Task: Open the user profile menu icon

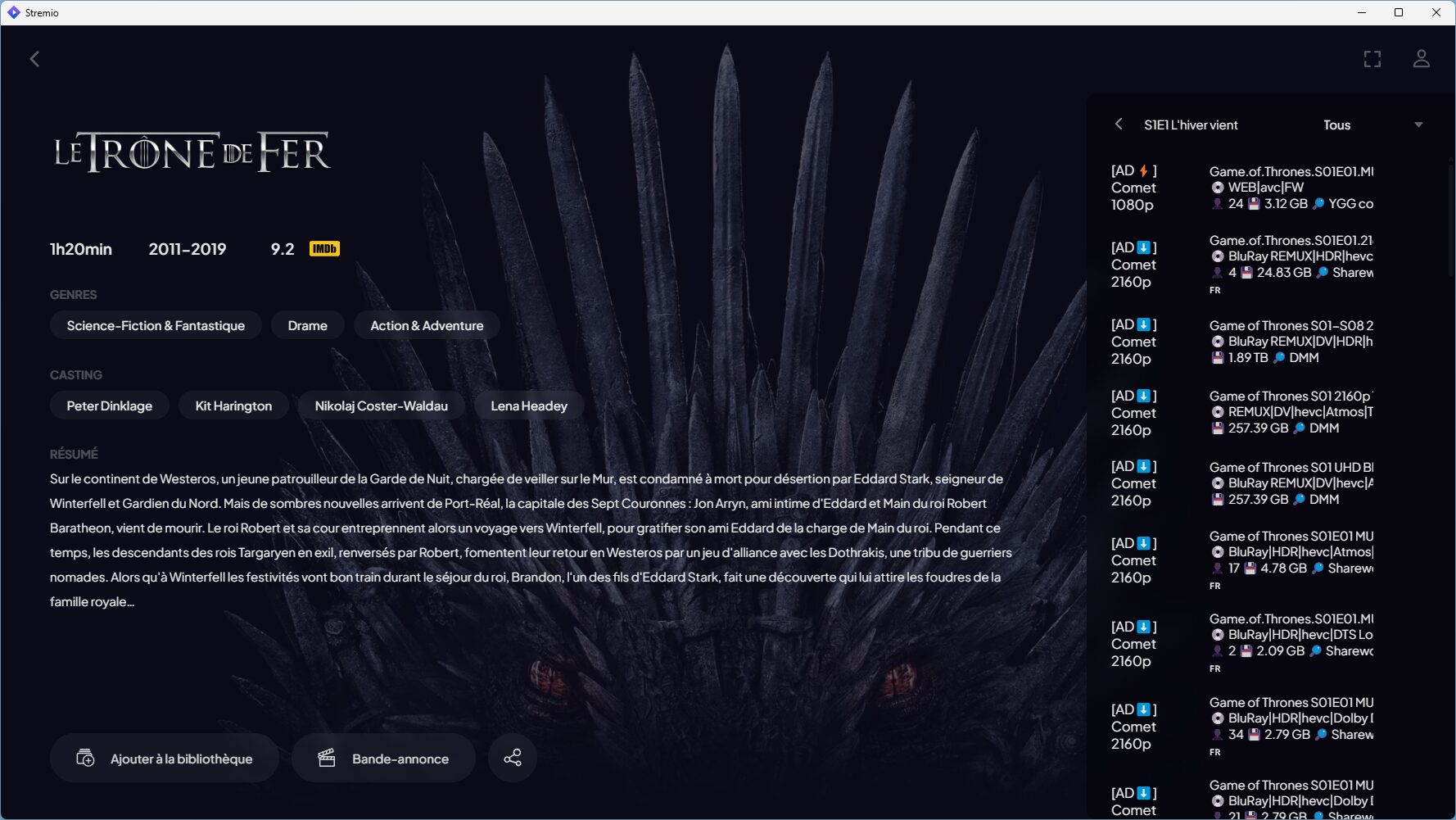Action: tap(1422, 59)
